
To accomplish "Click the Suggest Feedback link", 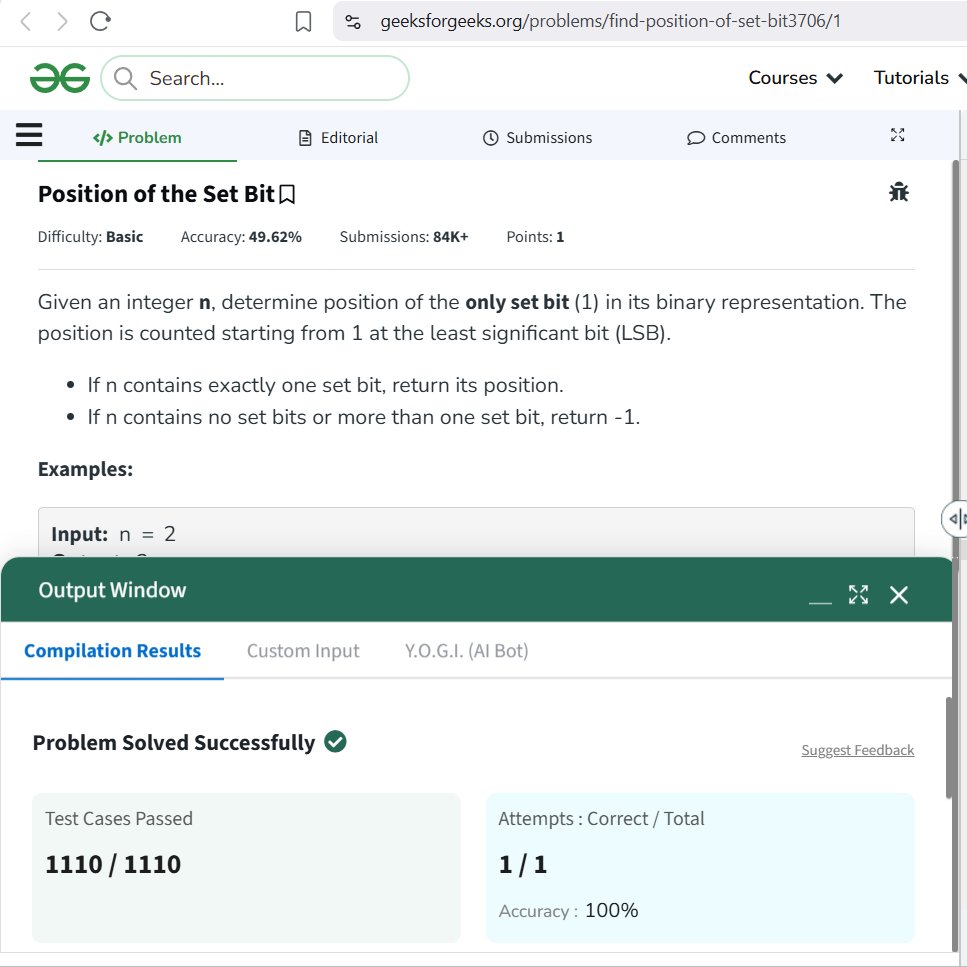I will [x=857, y=750].
